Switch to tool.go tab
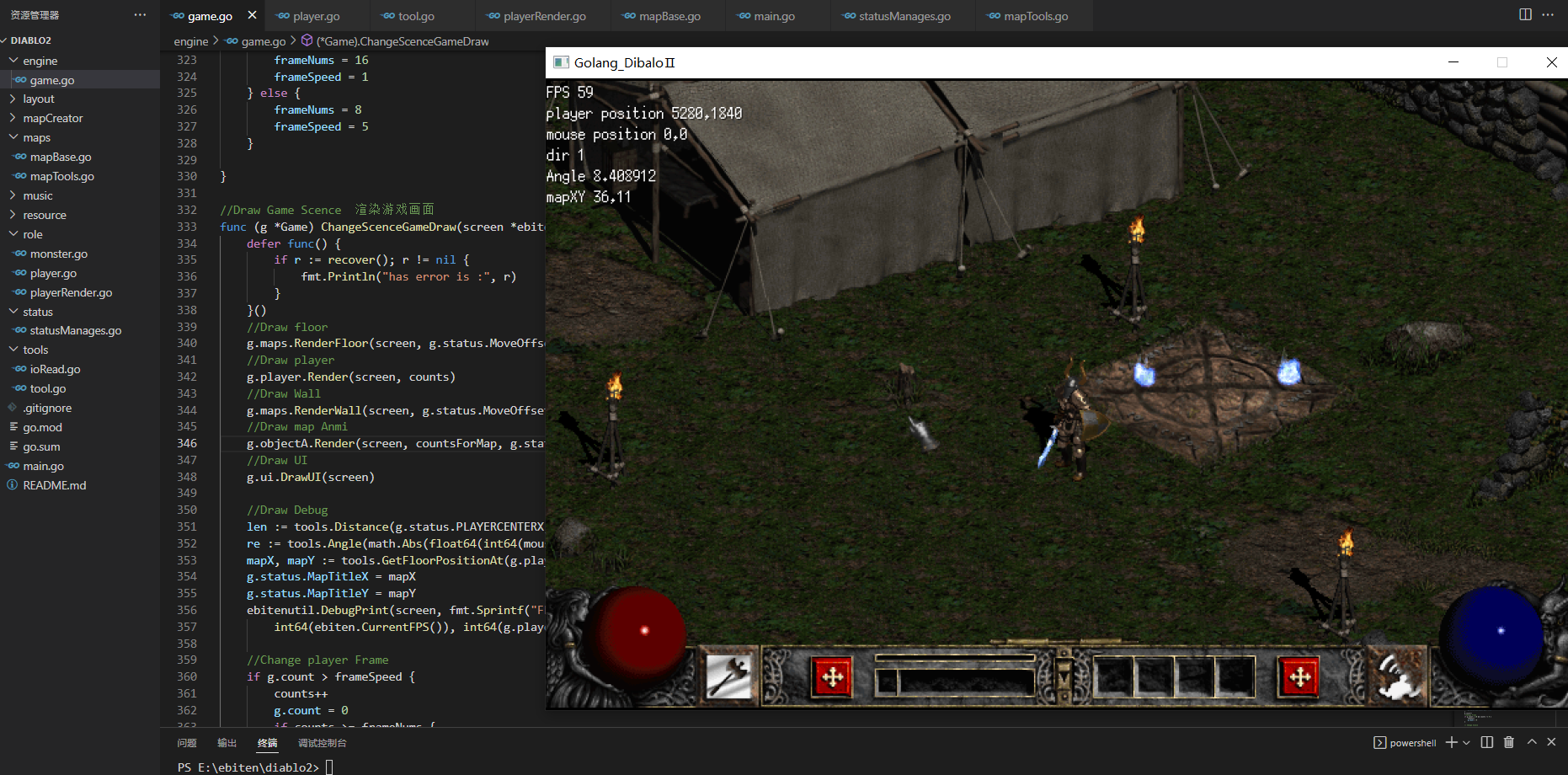1568x775 pixels. click(x=416, y=16)
